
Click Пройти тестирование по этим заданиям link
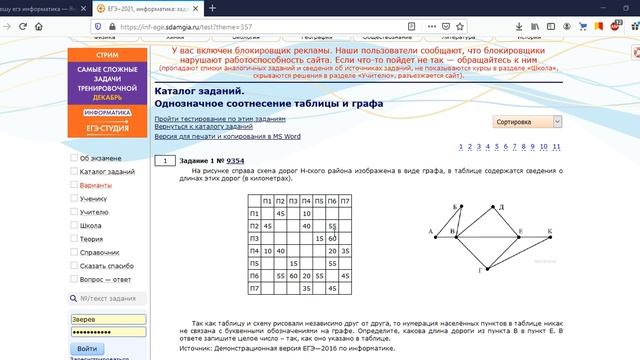[220, 119]
